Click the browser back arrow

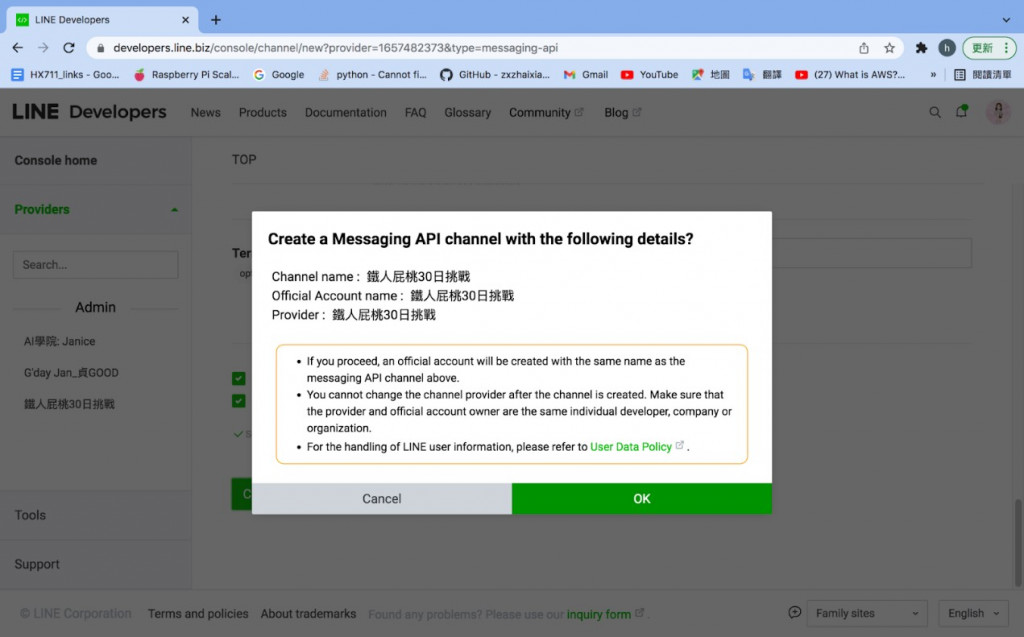click(x=18, y=48)
